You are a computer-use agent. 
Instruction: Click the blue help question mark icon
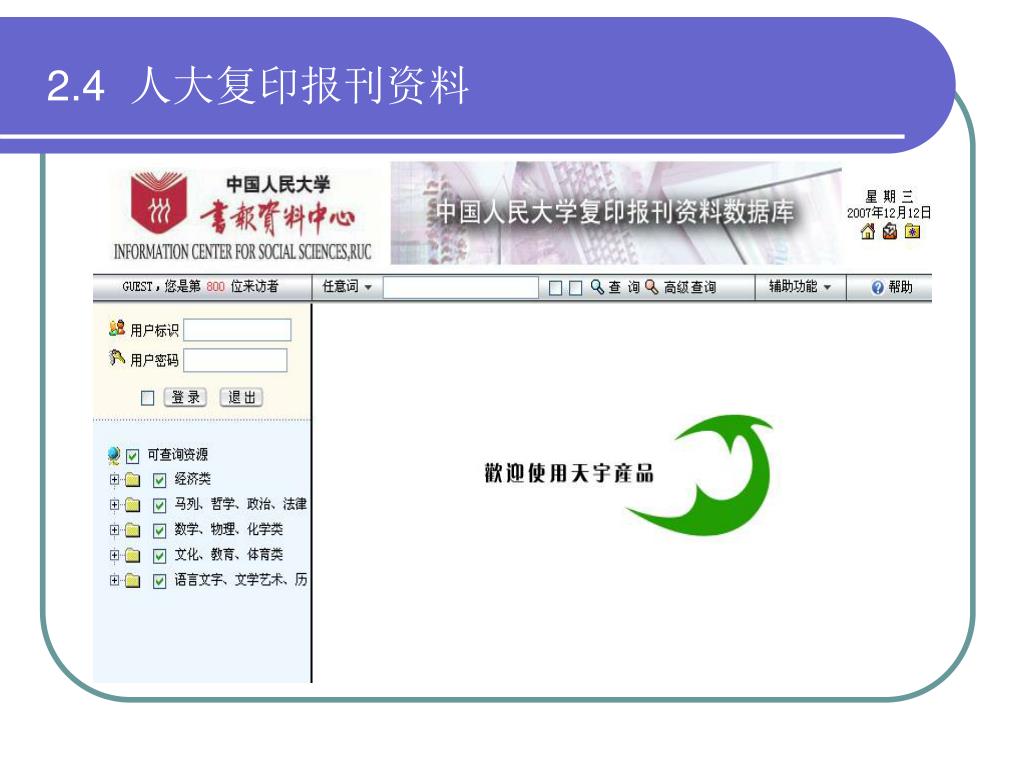tap(878, 287)
